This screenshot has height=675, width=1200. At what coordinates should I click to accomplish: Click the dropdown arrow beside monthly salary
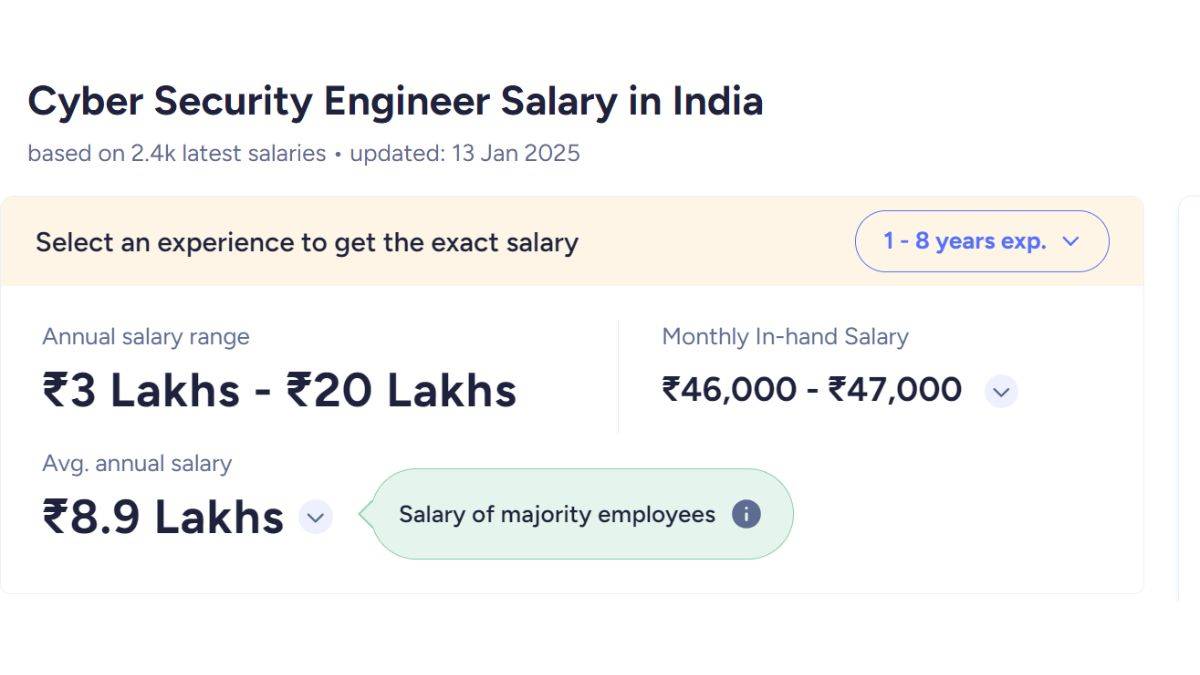(x=1002, y=392)
